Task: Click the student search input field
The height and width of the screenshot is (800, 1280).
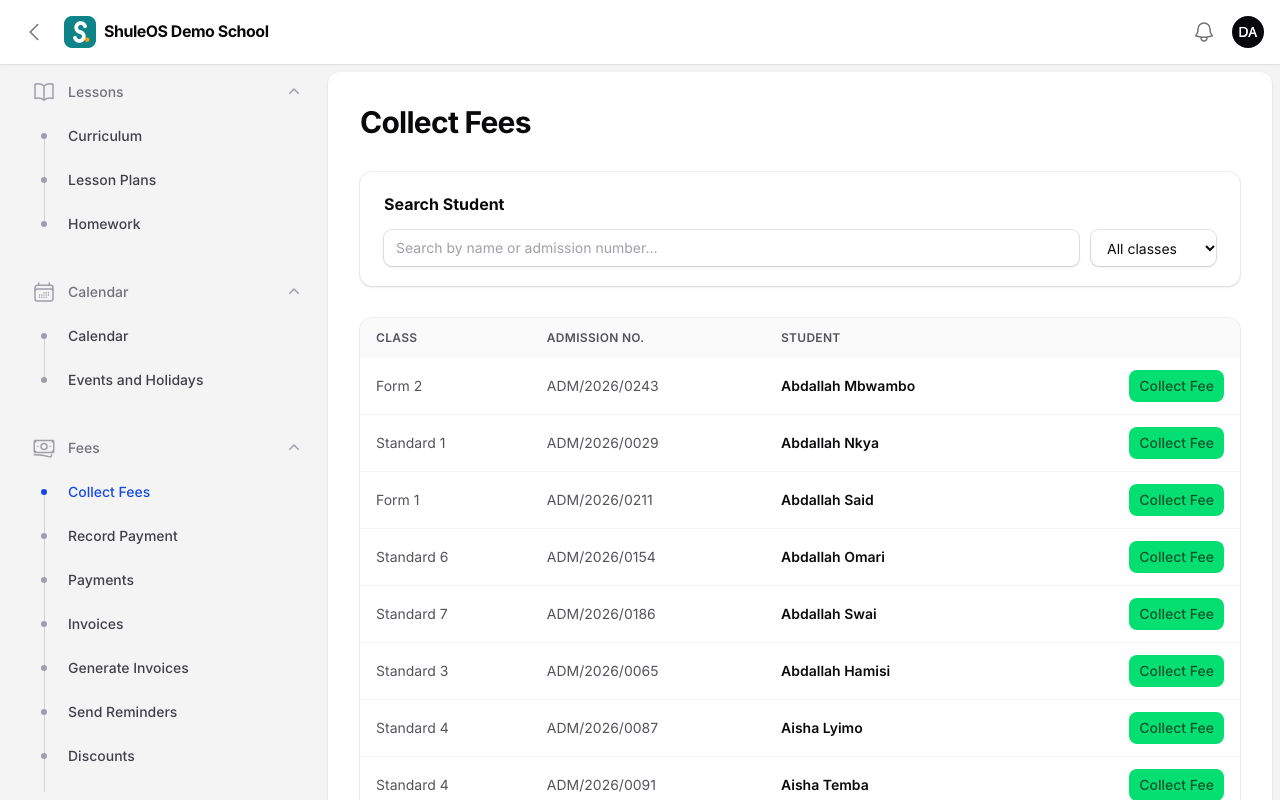Action: coord(731,248)
